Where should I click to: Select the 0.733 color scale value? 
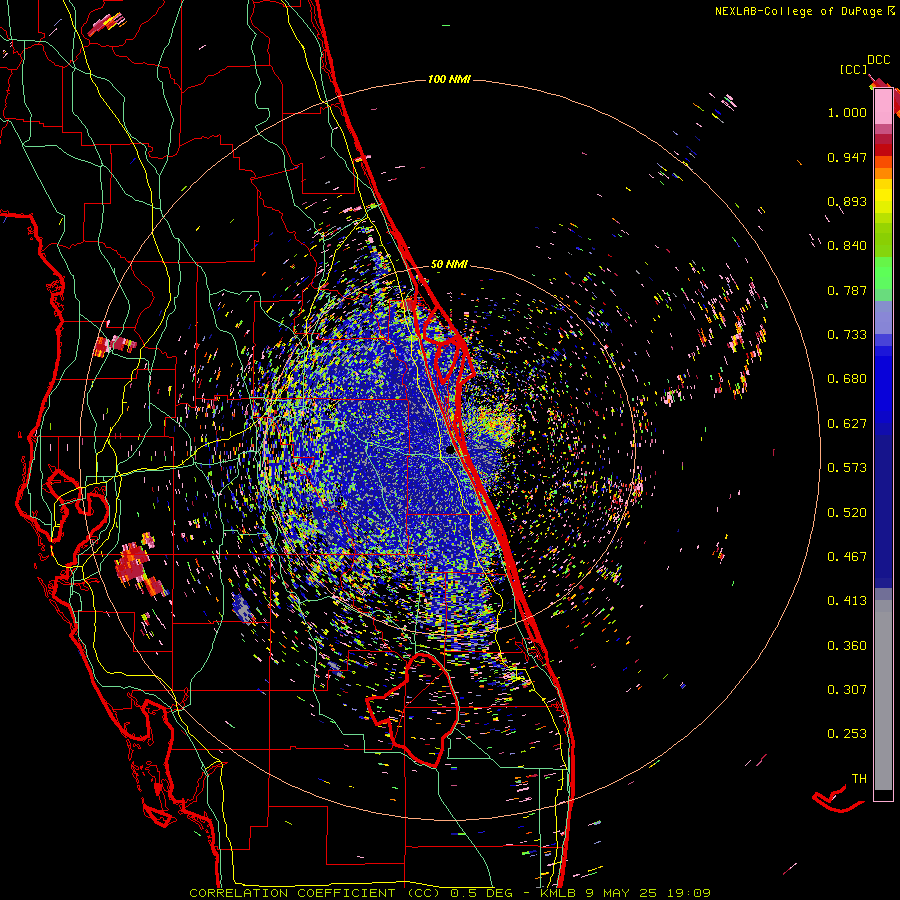tap(847, 335)
